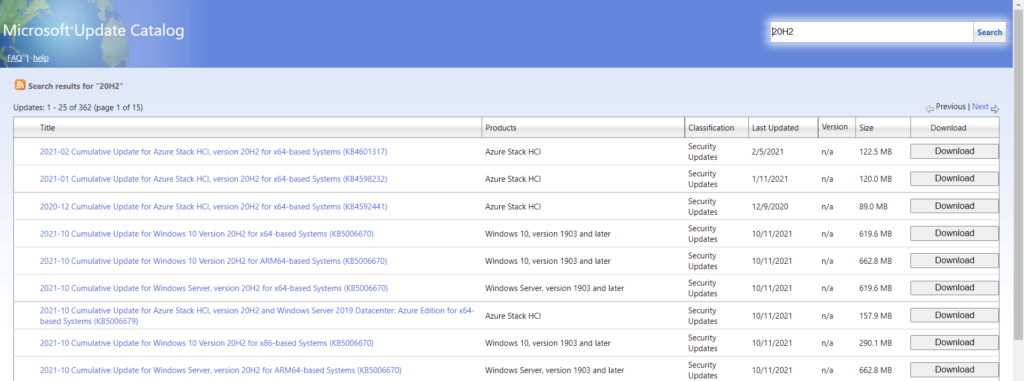The height and width of the screenshot is (381, 1024).
Task: Click the Search button
Action: 989,32
